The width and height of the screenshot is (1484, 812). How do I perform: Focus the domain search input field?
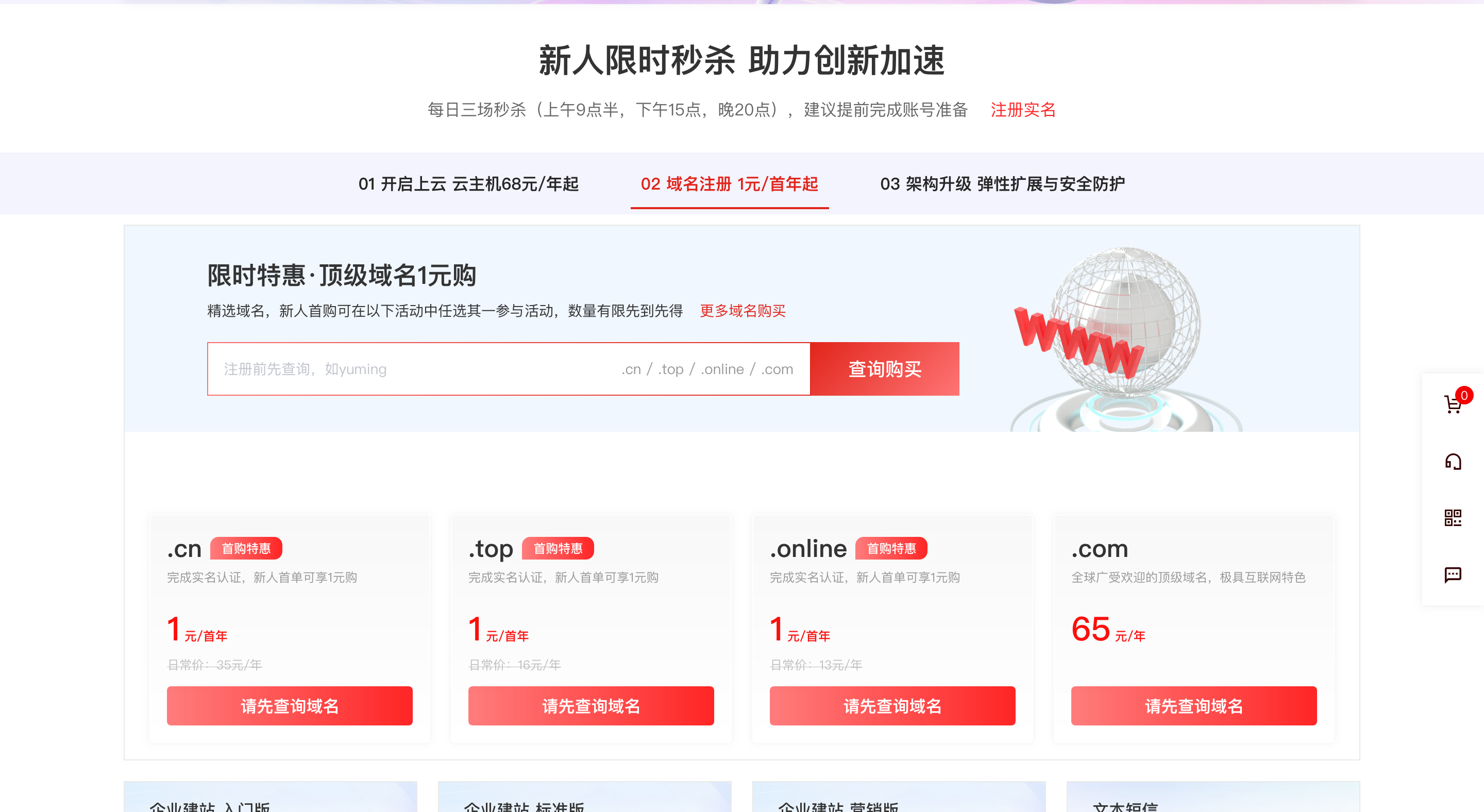(x=509, y=368)
